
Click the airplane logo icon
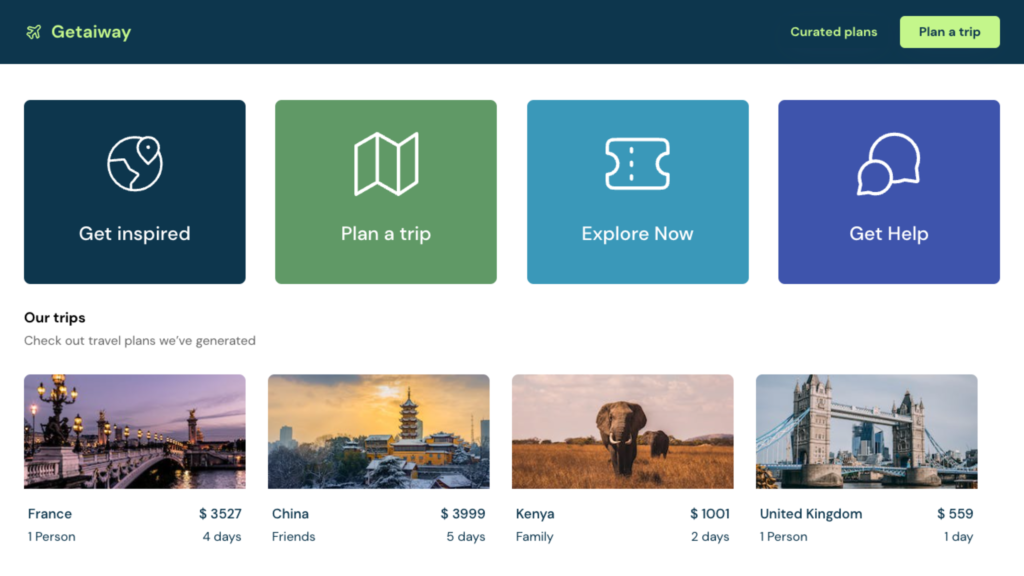33,32
